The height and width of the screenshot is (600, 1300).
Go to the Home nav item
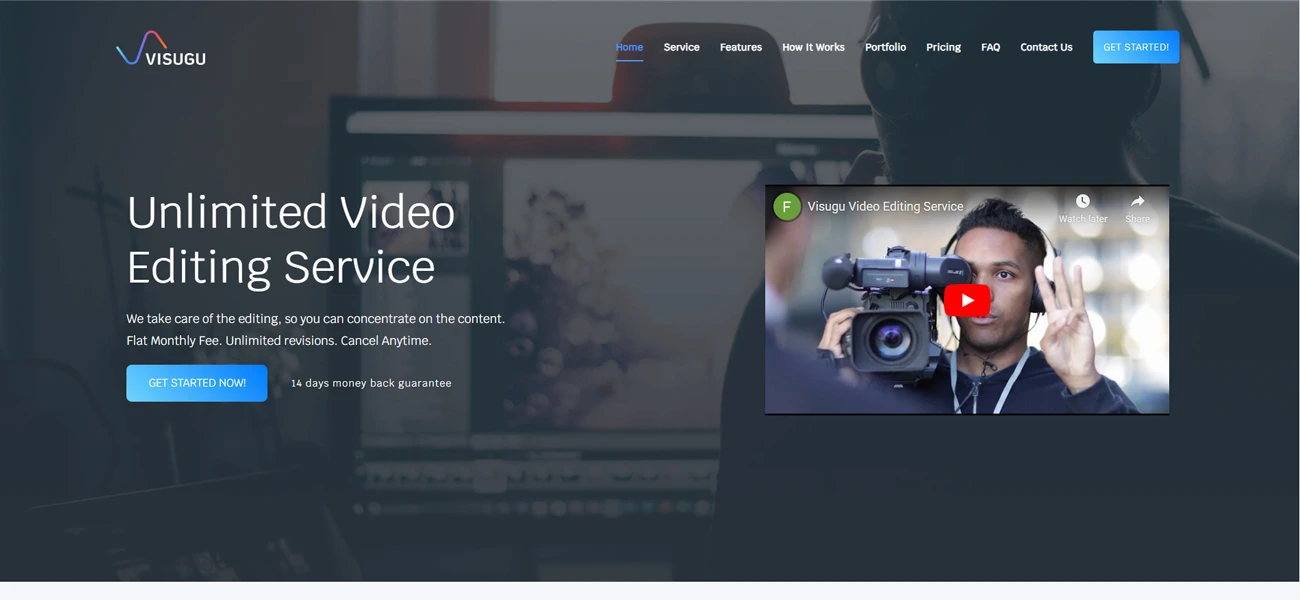[629, 47]
